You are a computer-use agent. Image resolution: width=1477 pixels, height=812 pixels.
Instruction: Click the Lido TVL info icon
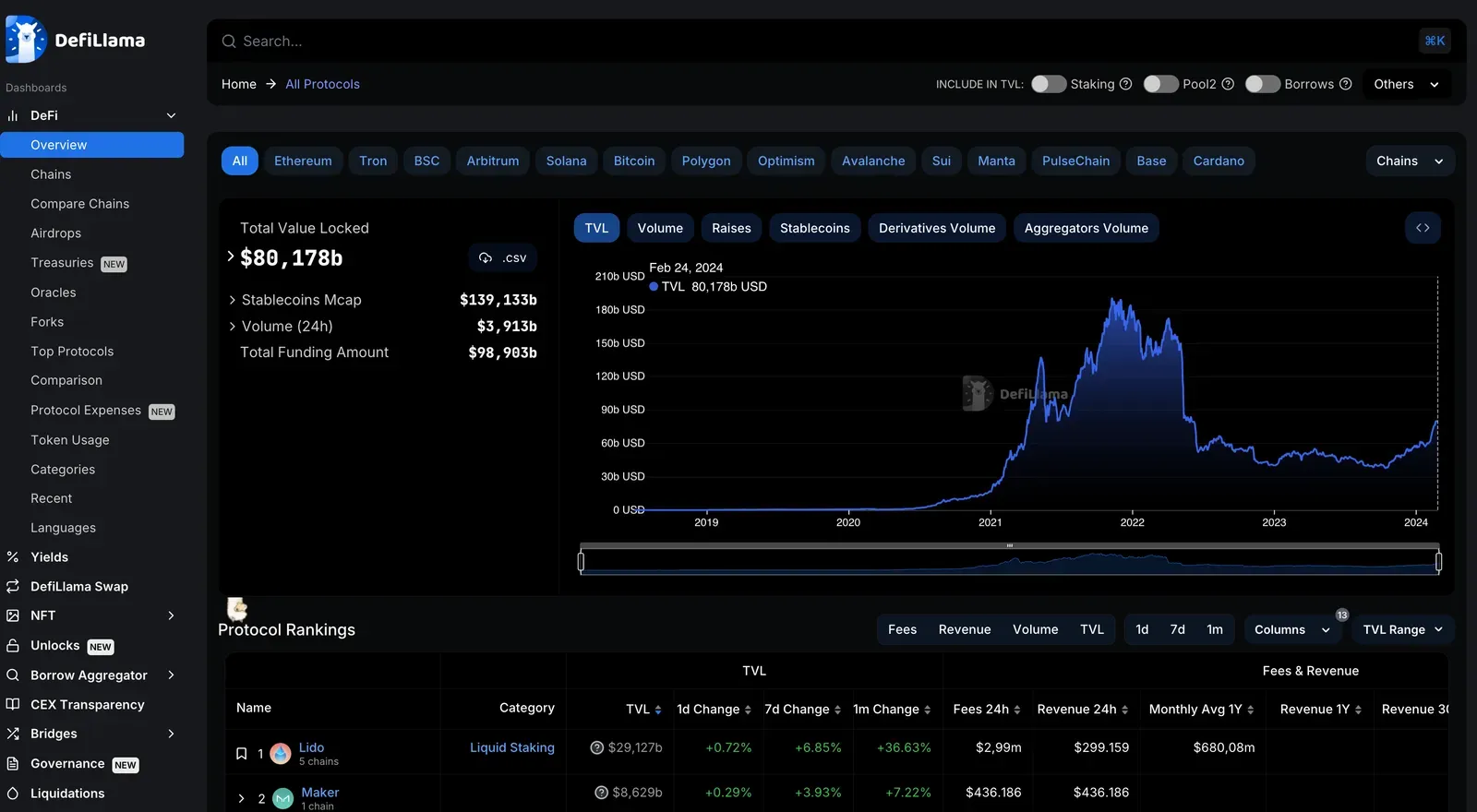(x=597, y=747)
